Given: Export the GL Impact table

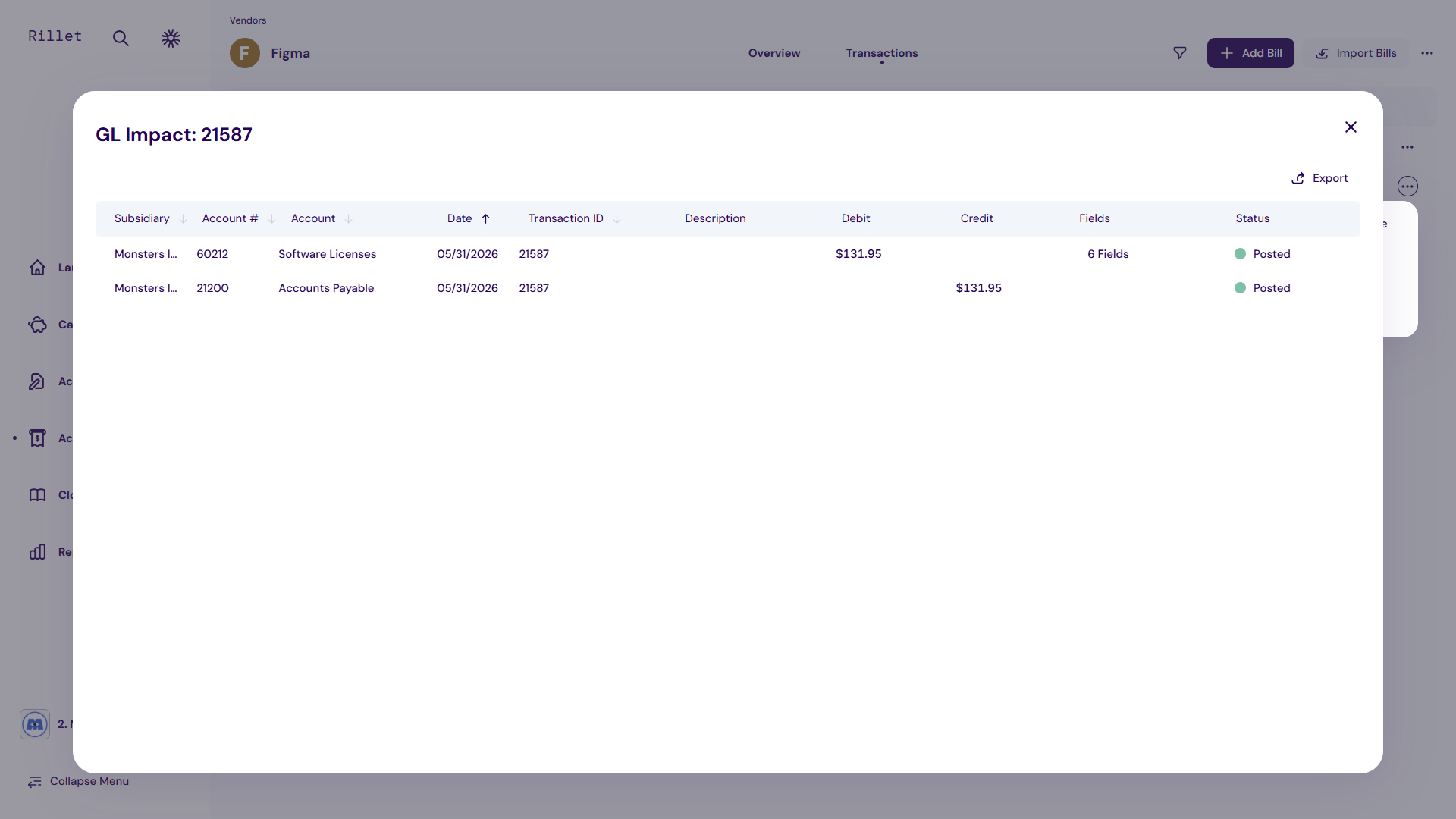Looking at the screenshot, I should tap(1319, 178).
